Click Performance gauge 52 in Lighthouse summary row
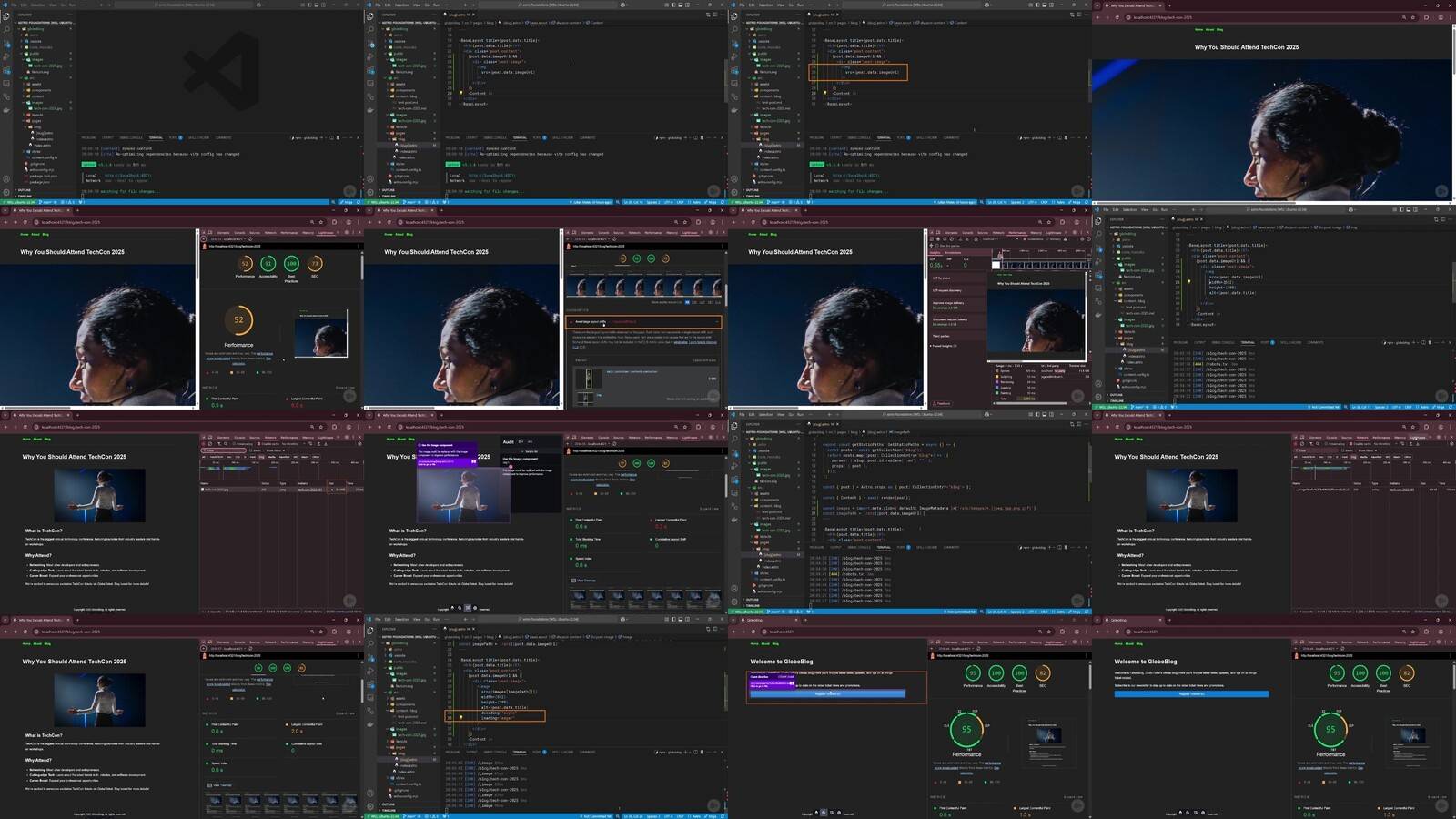The width and height of the screenshot is (1456, 819). (x=245, y=264)
